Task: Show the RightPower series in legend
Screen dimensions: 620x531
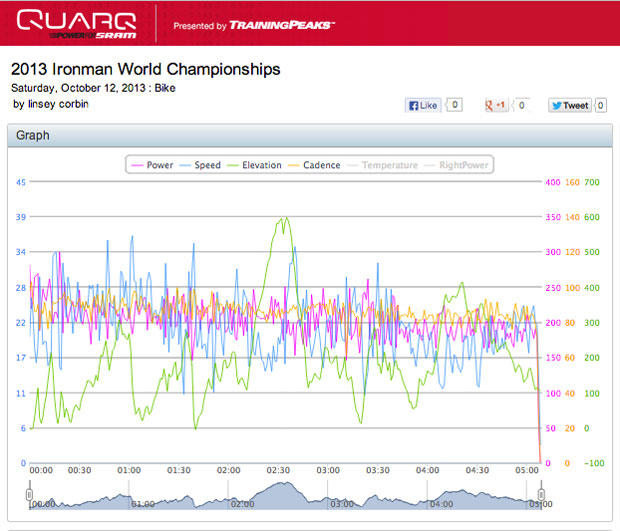Action: [x=457, y=165]
